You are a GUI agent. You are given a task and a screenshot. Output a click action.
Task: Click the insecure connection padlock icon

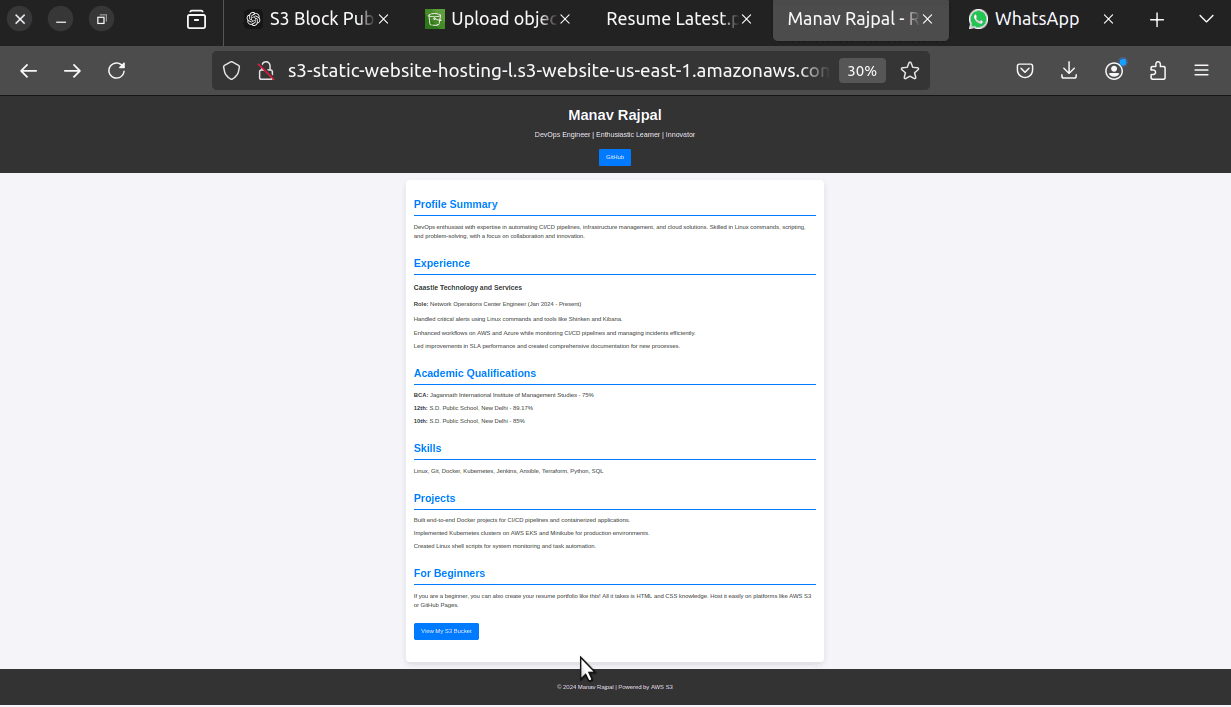pos(265,71)
